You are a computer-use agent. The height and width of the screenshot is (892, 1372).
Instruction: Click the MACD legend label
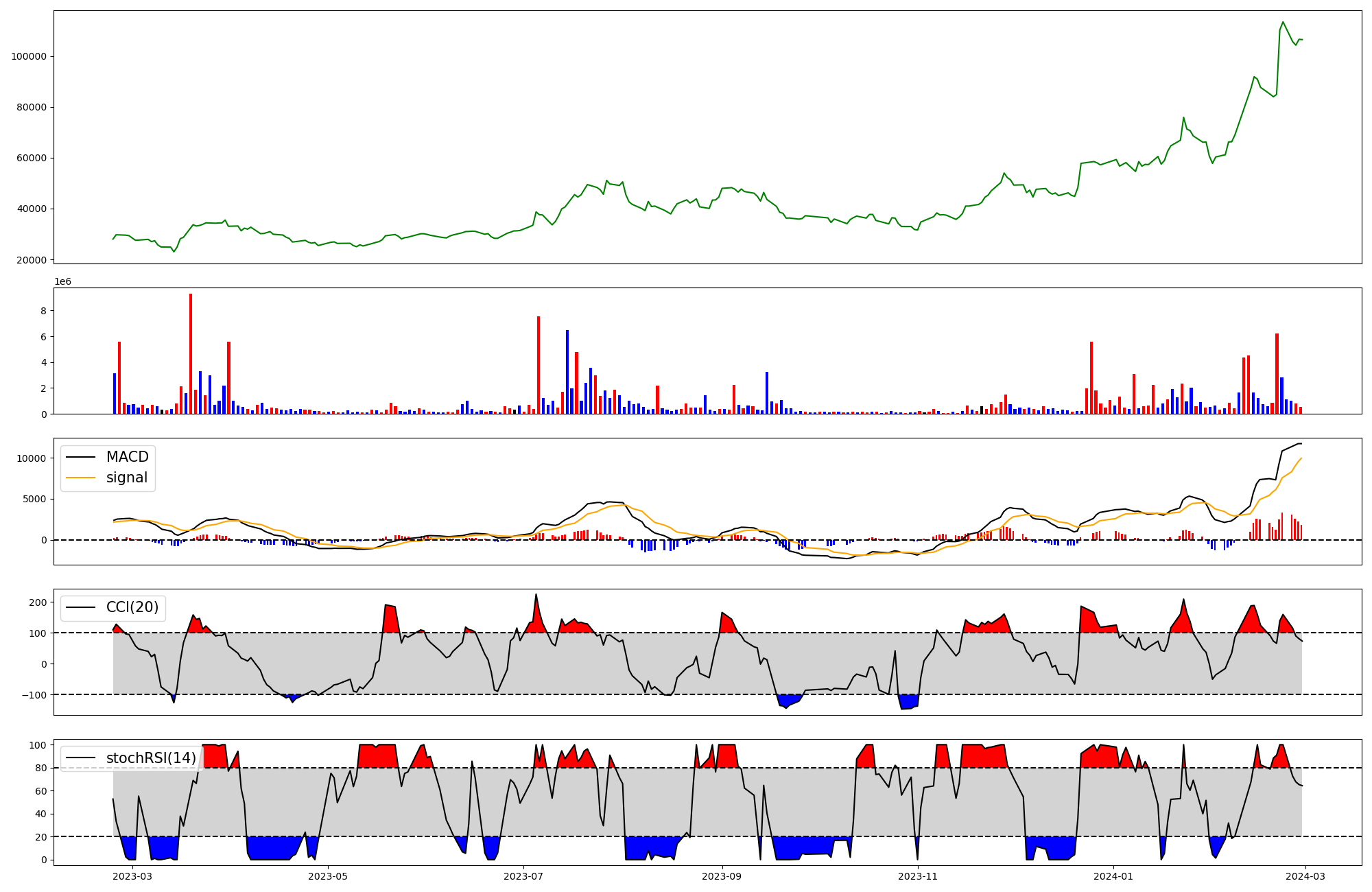127,457
